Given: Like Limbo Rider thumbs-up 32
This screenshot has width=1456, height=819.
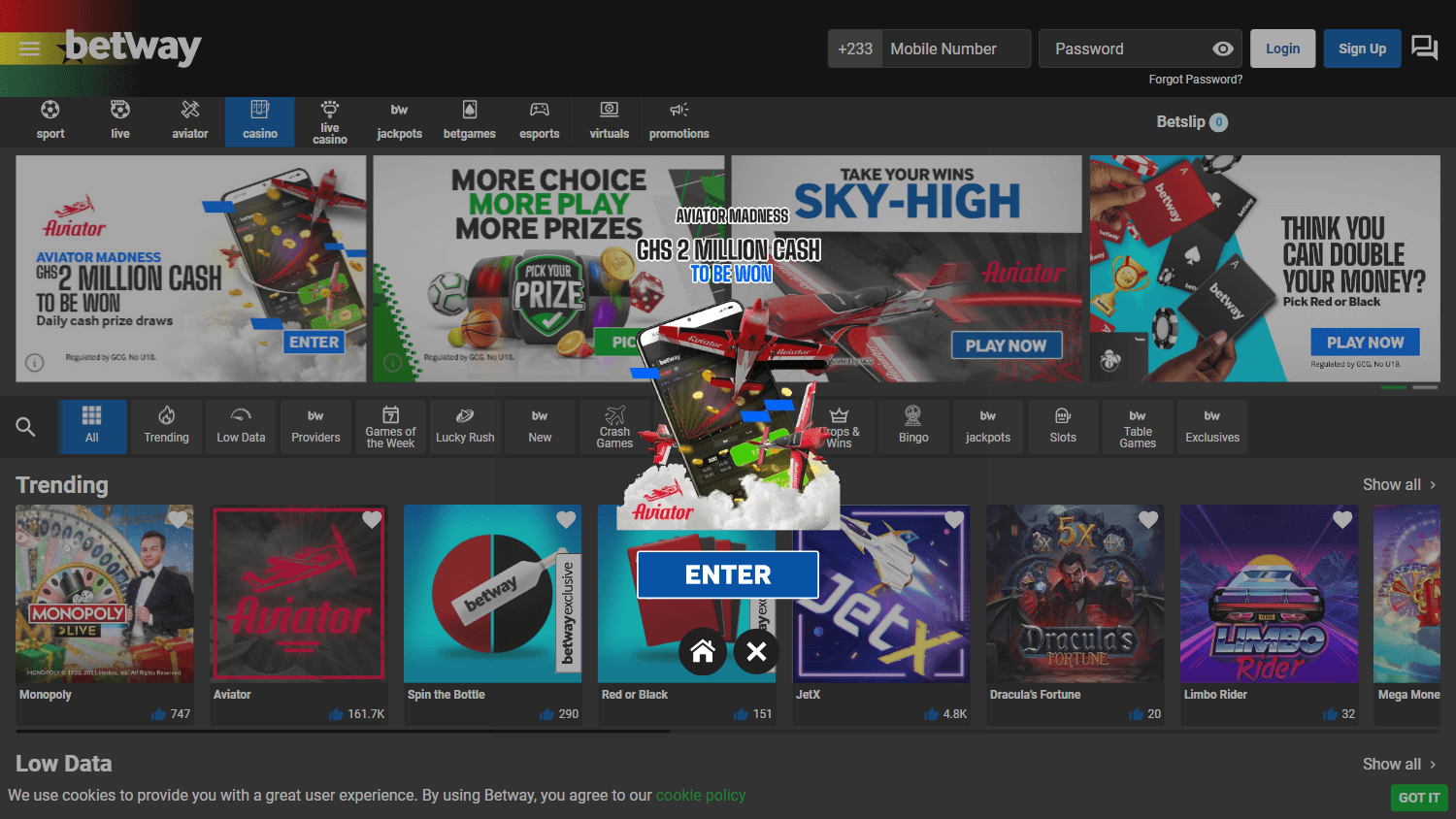Looking at the screenshot, I should tap(1330, 714).
